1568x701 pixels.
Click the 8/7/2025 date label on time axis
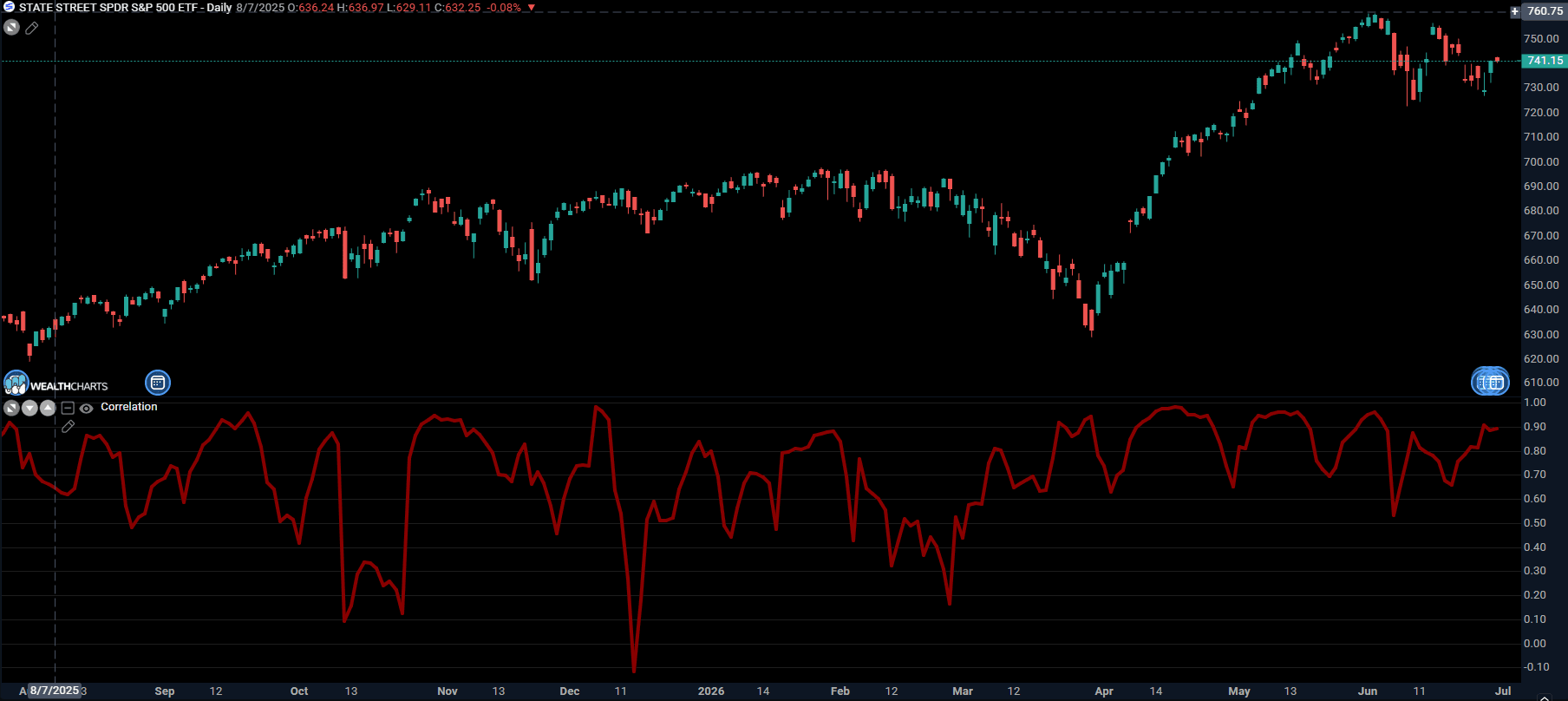(55, 691)
